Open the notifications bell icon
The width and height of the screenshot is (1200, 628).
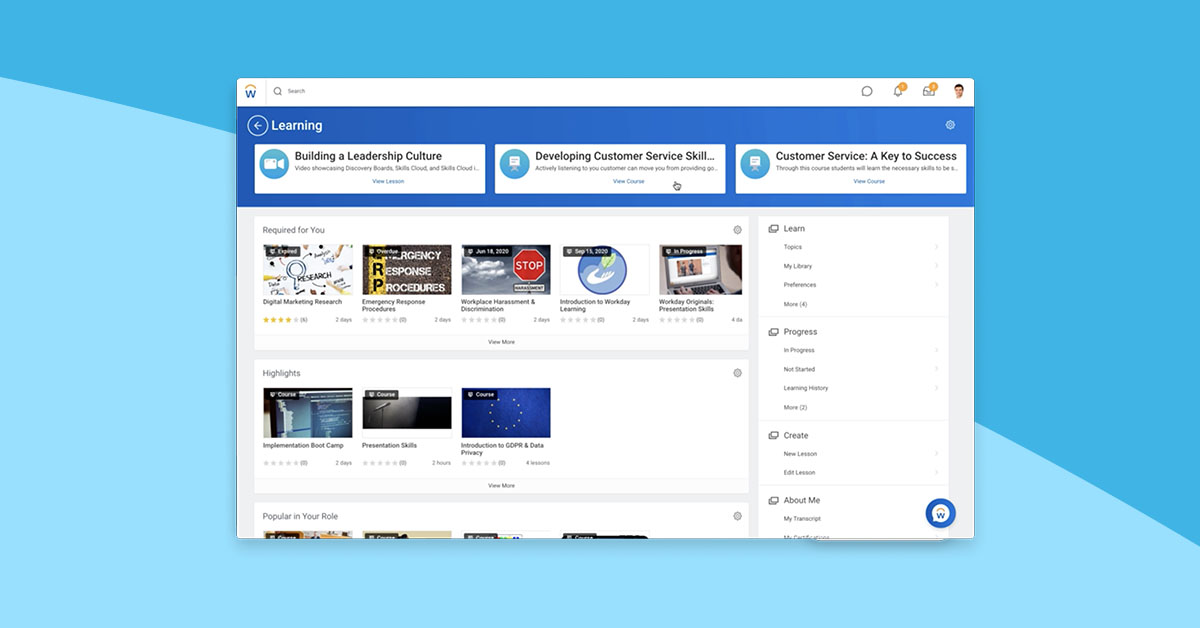(x=898, y=91)
